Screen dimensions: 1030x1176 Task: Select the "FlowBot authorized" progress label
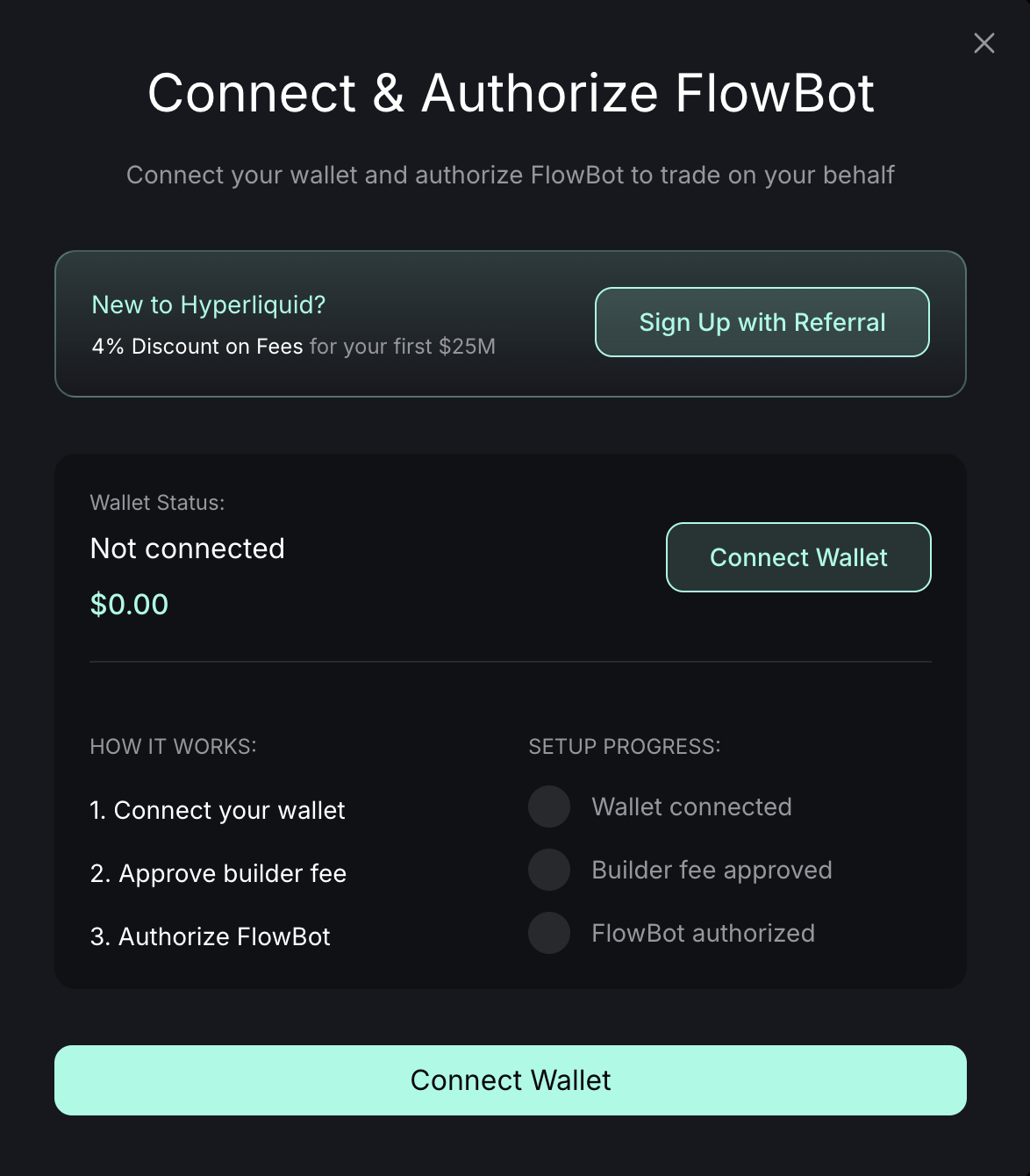[x=703, y=933]
